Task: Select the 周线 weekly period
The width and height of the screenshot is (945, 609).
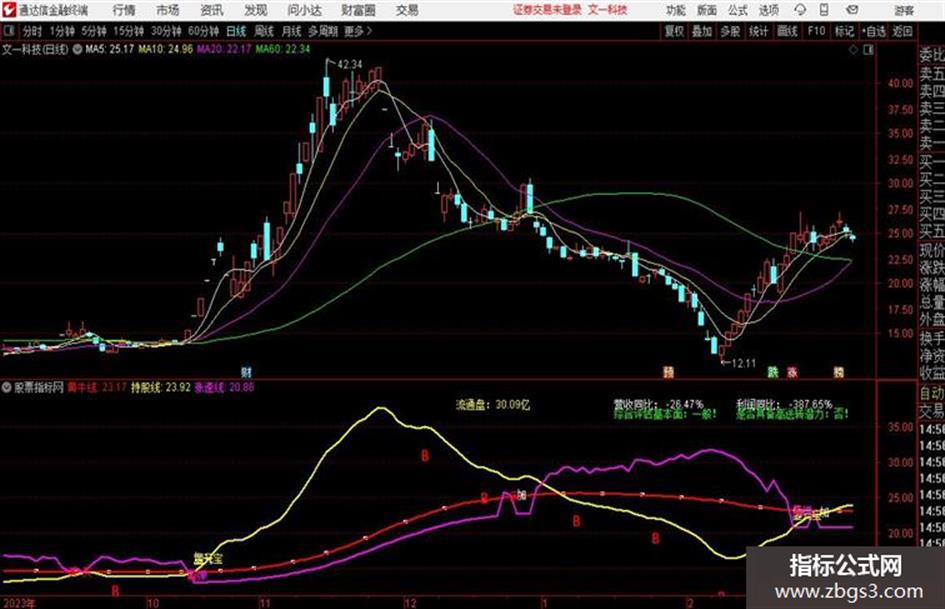Action: (x=264, y=31)
